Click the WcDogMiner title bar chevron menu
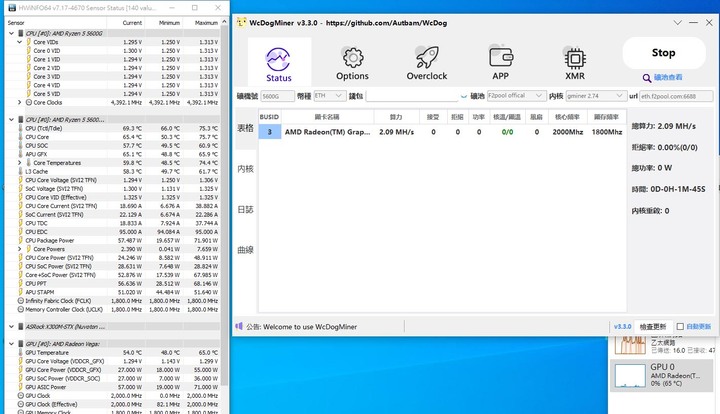720x414 pixels. [677, 22]
